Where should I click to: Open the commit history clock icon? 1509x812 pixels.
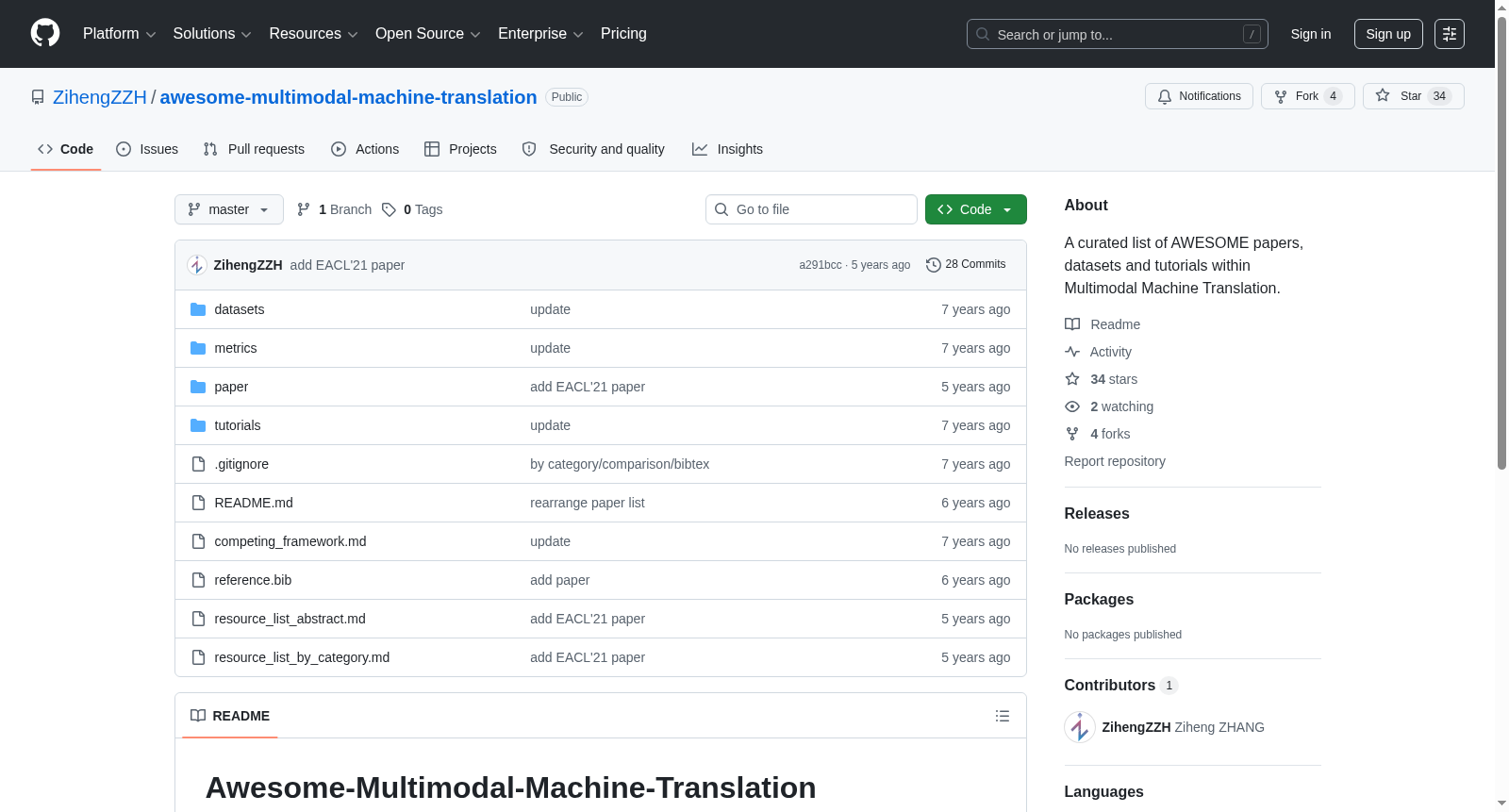coord(934,265)
